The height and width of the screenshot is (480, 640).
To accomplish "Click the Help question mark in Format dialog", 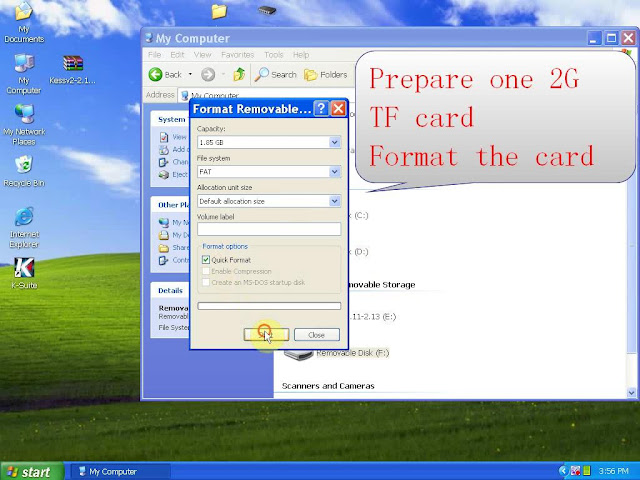I will point(321,109).
